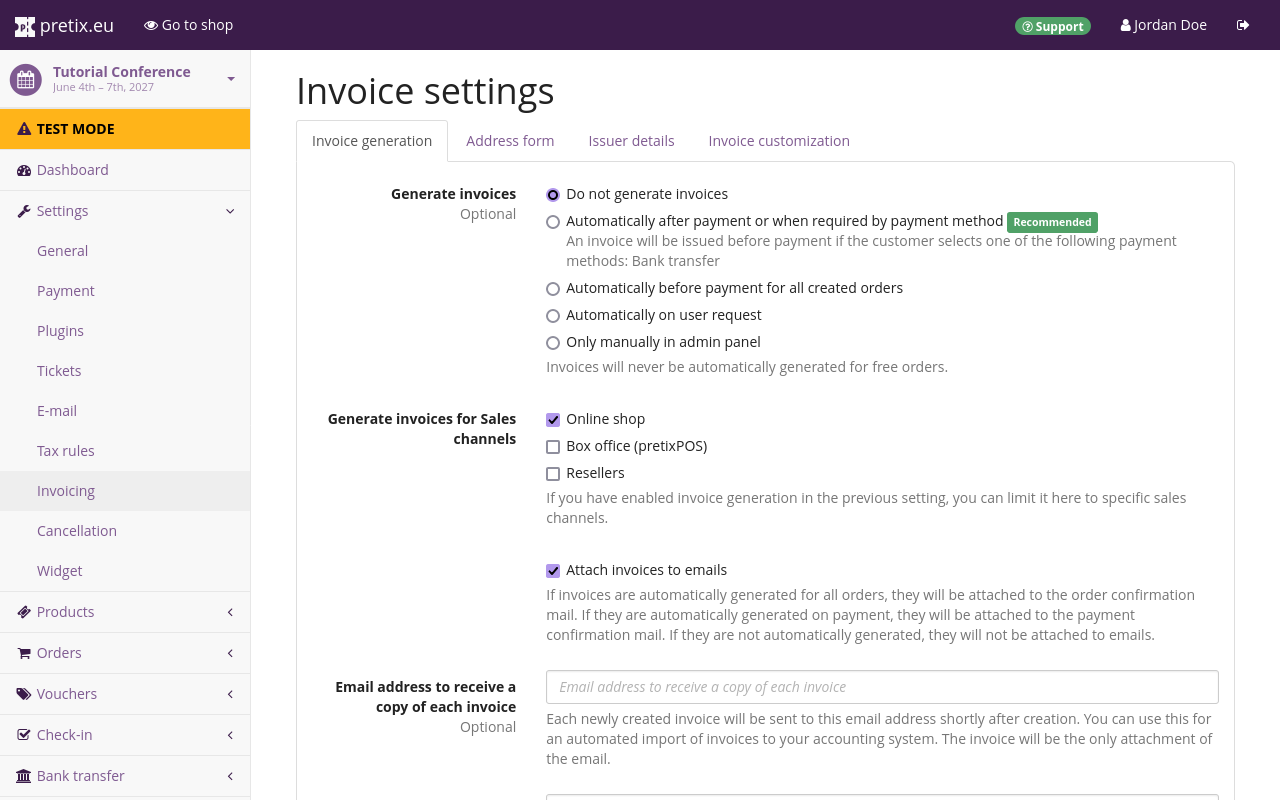The image size is (1280, 800).
Task: Switch to the Issuer details tab
Action: 631,141
